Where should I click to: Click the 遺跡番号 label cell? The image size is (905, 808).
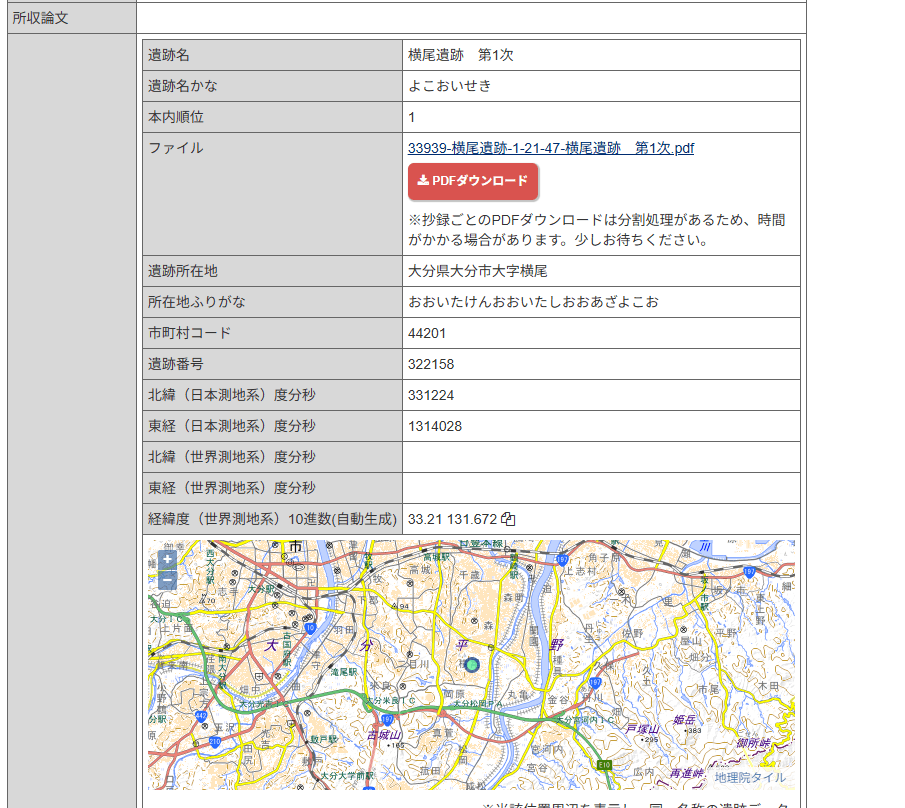272,364
